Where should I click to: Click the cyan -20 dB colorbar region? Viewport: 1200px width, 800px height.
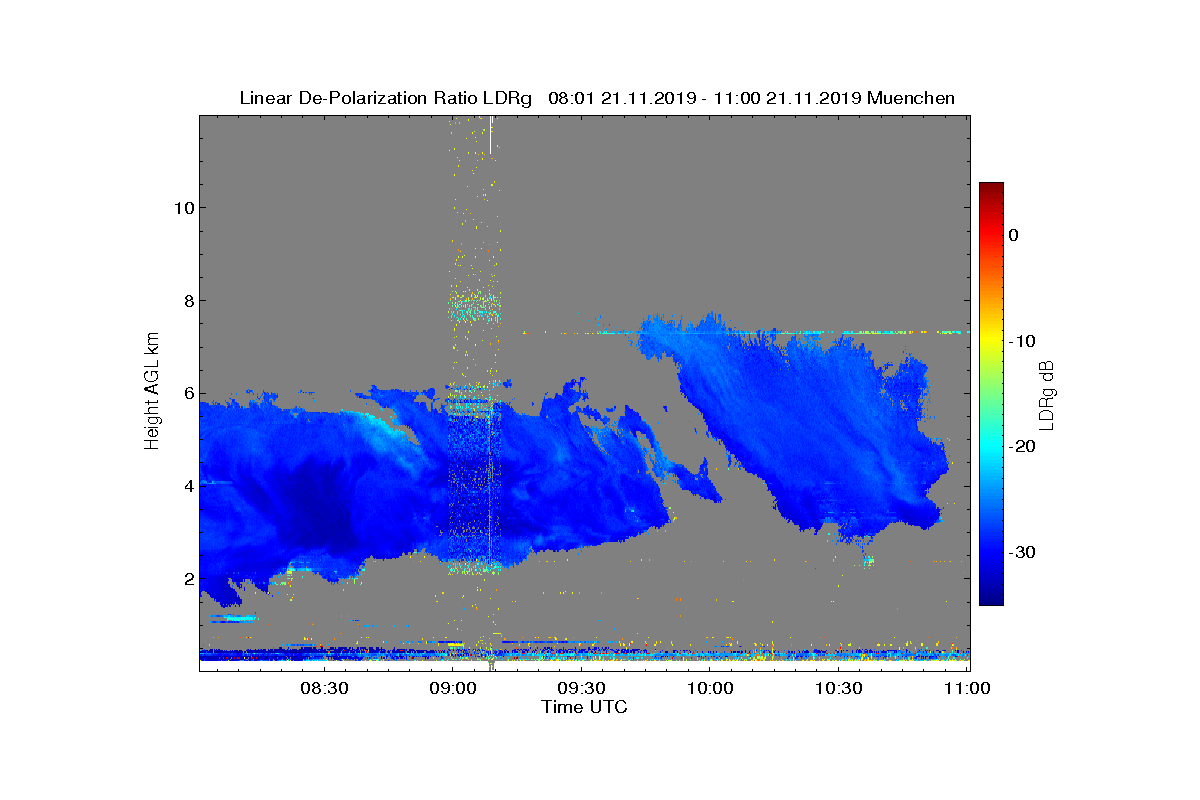[x=991, y=446]
